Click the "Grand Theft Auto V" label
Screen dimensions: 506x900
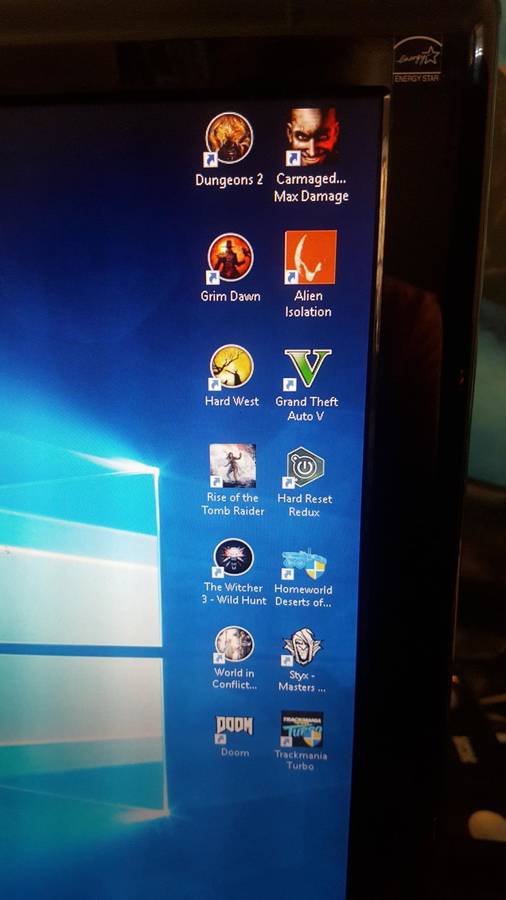pos(306,409)
